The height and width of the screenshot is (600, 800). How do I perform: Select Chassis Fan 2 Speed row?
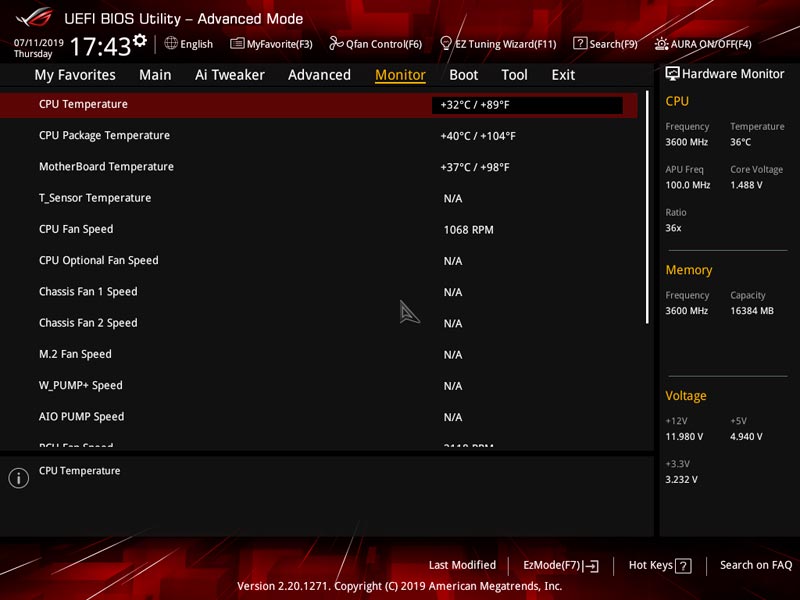[x=318, y=323]
